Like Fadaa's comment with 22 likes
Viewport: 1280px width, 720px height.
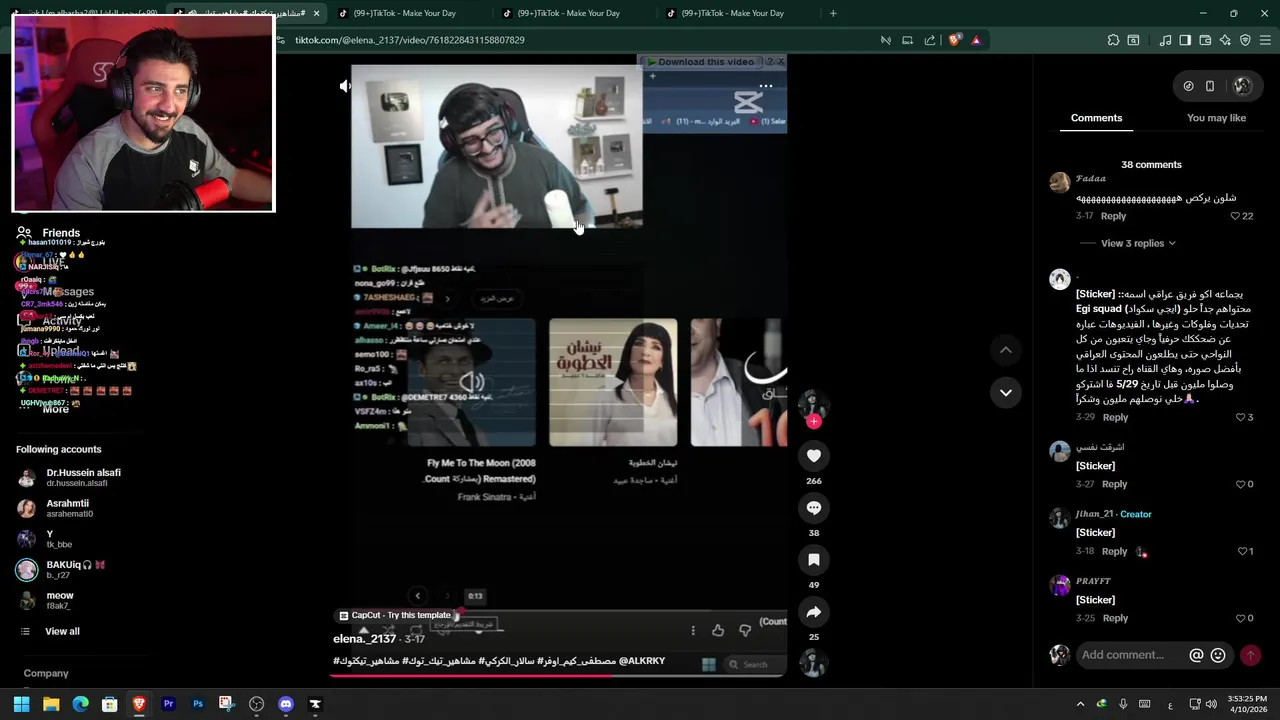[1235, 216]
